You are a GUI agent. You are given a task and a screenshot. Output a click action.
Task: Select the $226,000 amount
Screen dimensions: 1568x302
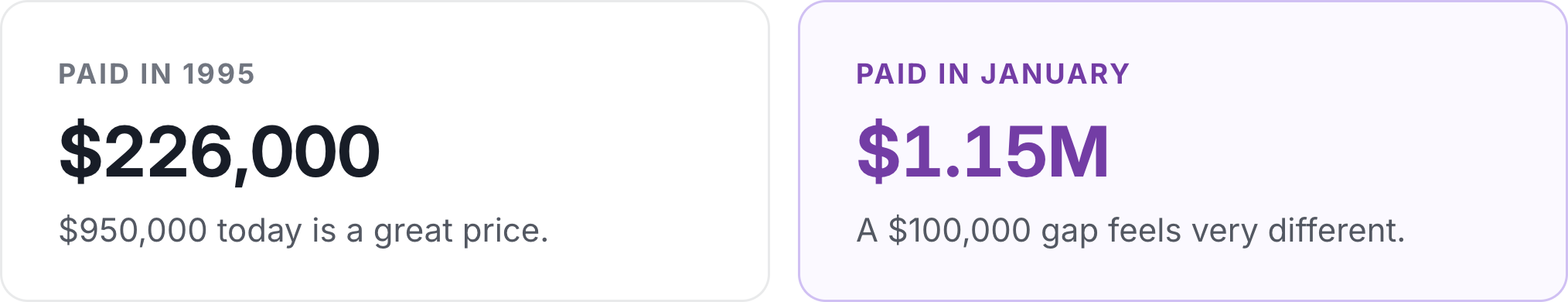click(220, 152)
